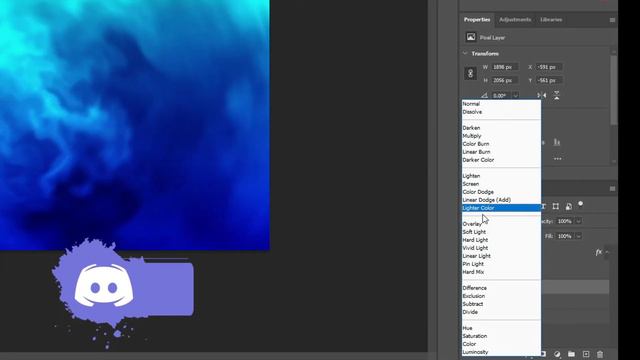This screenshot has width=640, height=360.
Task: Click the align bottom edges icon
Action: tap(557, 142)
